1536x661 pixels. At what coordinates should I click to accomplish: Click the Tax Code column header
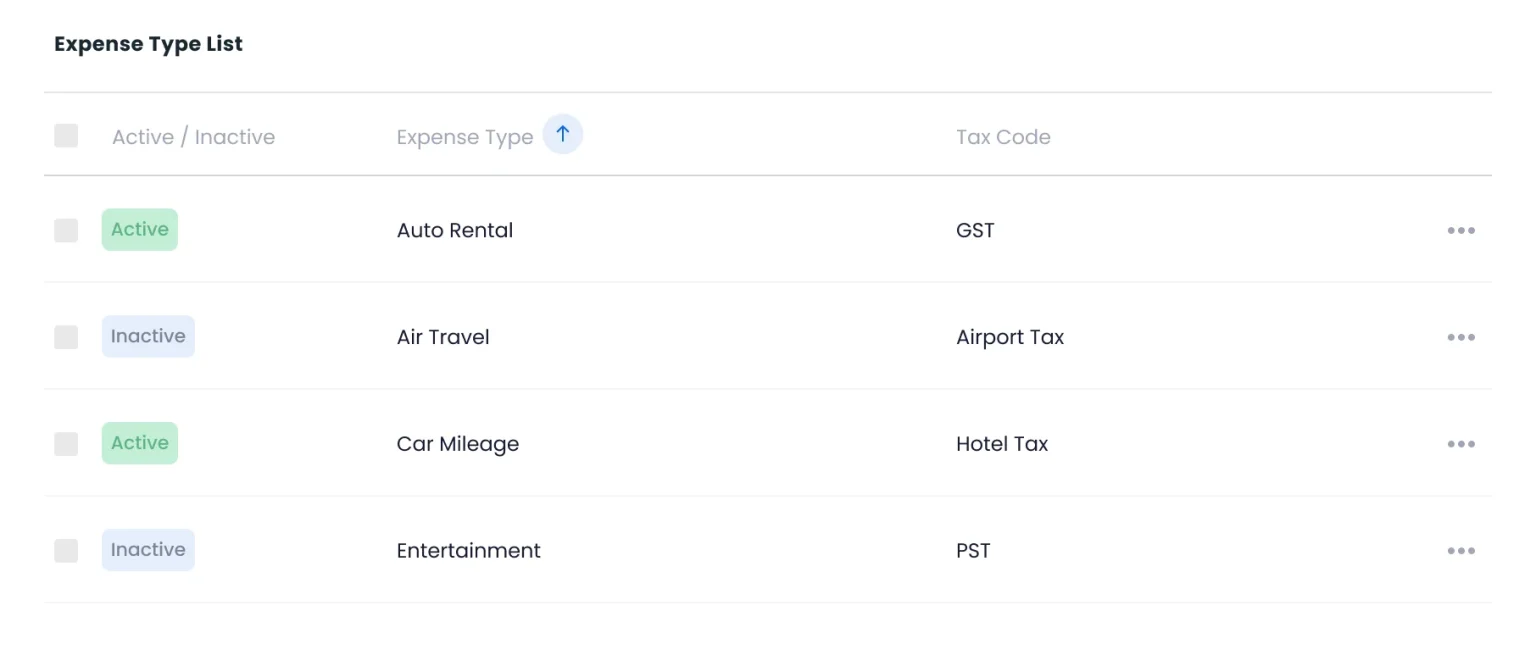tap(1003, 137)
